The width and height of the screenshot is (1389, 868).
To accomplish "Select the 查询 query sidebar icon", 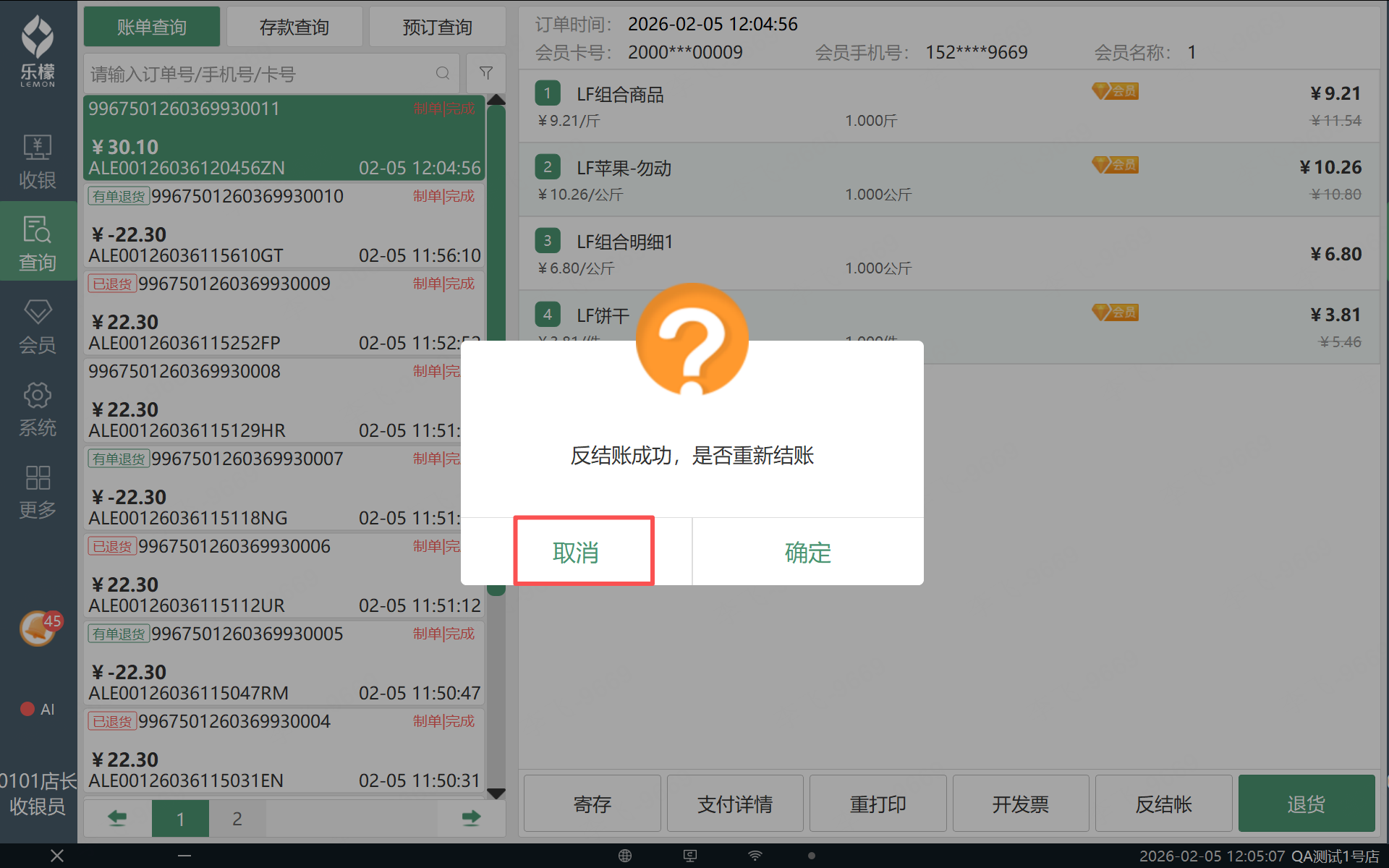I will [x=38, y=242].
